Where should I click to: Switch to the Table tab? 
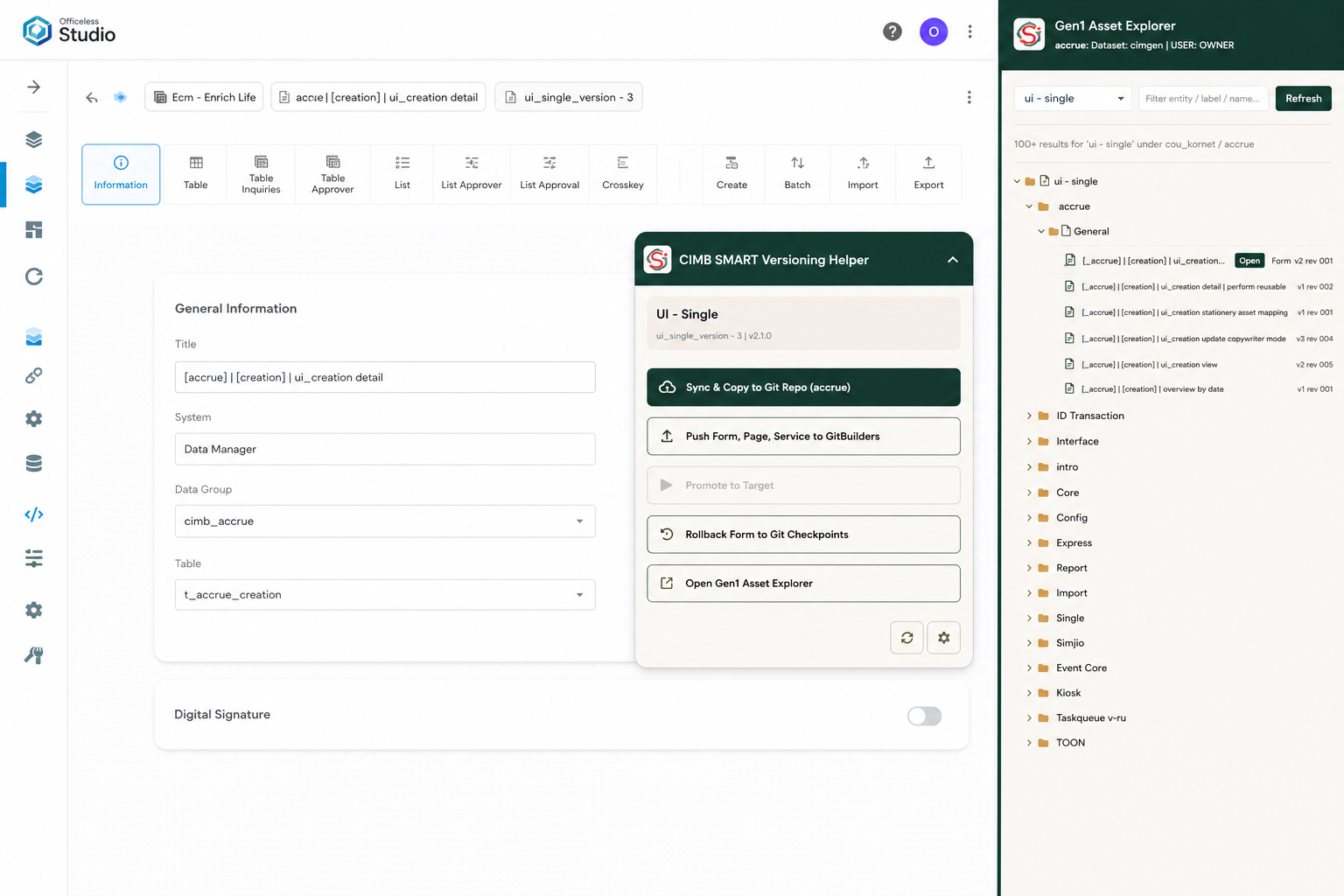[196, 174]
